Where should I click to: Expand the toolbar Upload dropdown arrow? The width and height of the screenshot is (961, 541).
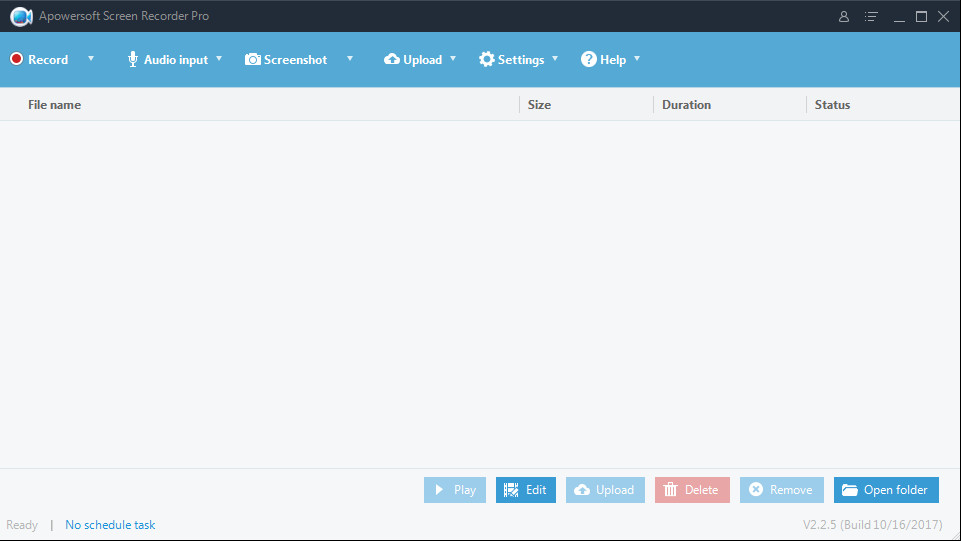point(453,59)
